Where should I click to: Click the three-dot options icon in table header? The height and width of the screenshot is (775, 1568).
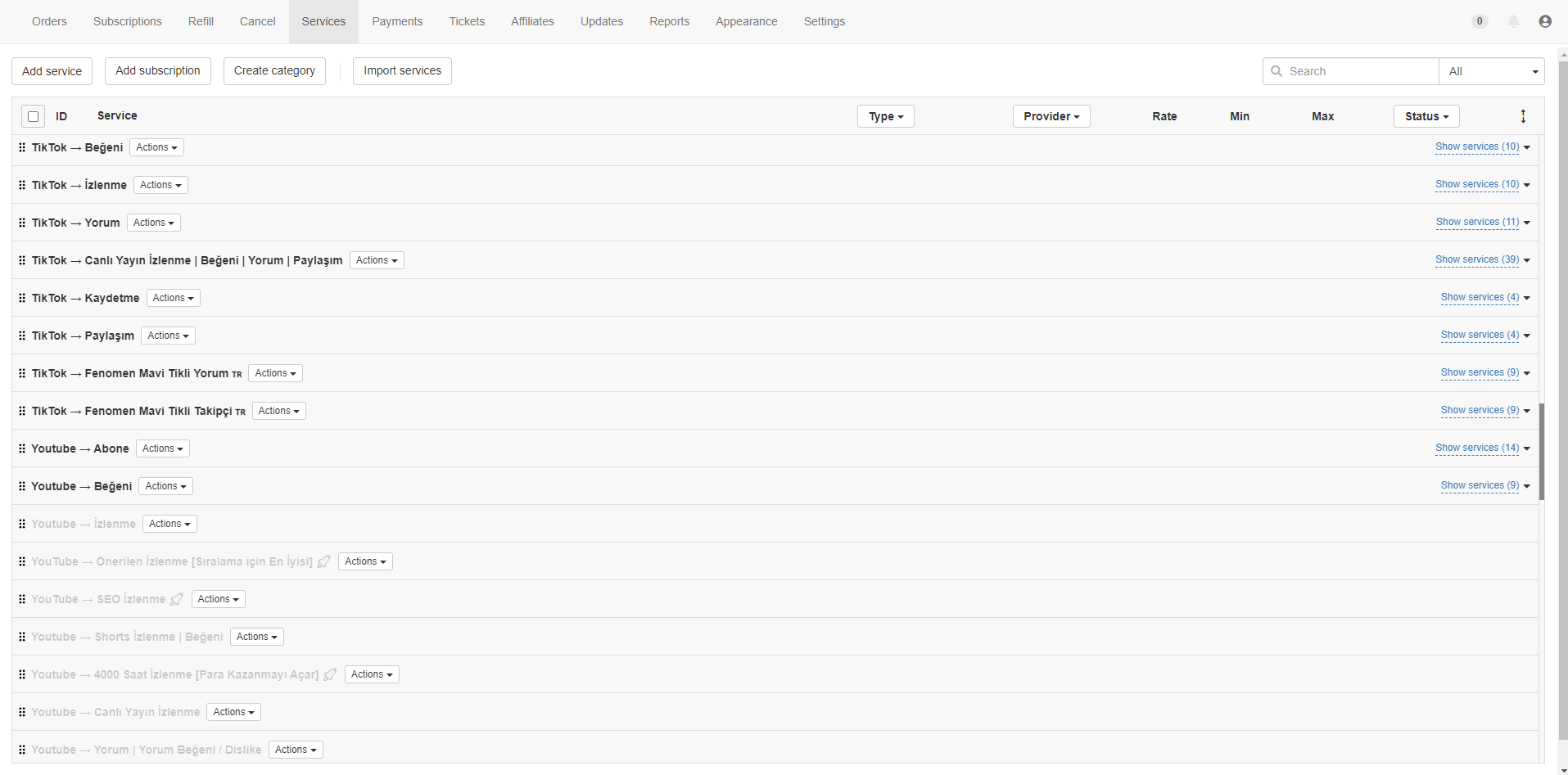tap(1523, 116)
